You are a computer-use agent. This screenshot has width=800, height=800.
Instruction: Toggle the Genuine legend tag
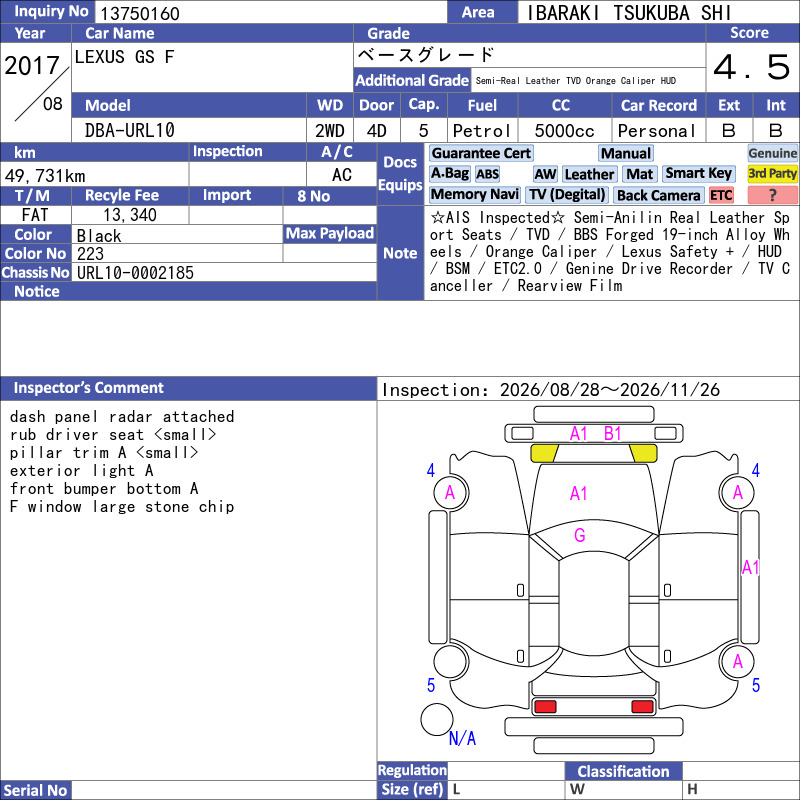[x=772, y=153]
